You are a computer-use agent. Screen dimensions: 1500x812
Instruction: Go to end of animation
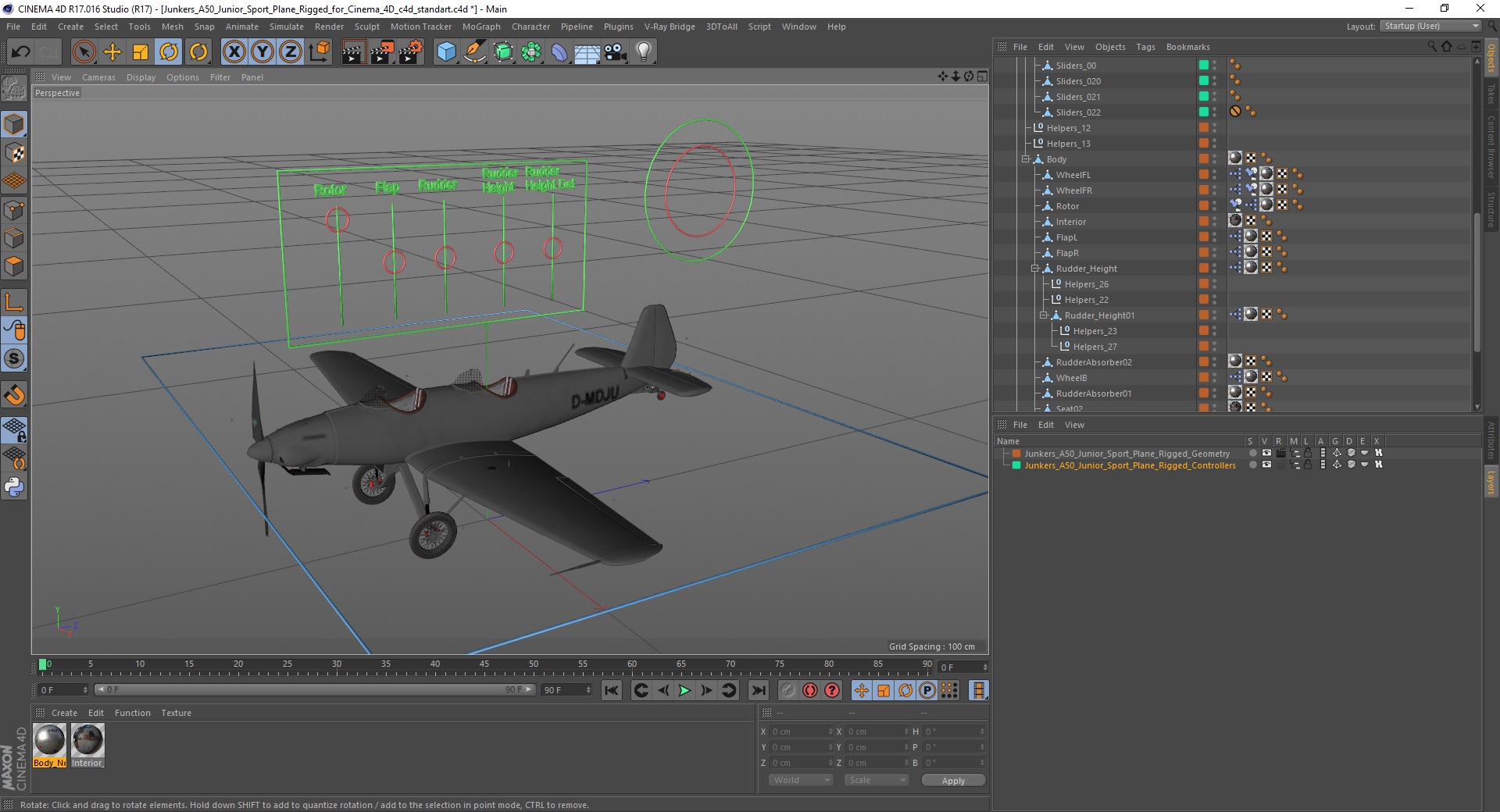(759, 690)
